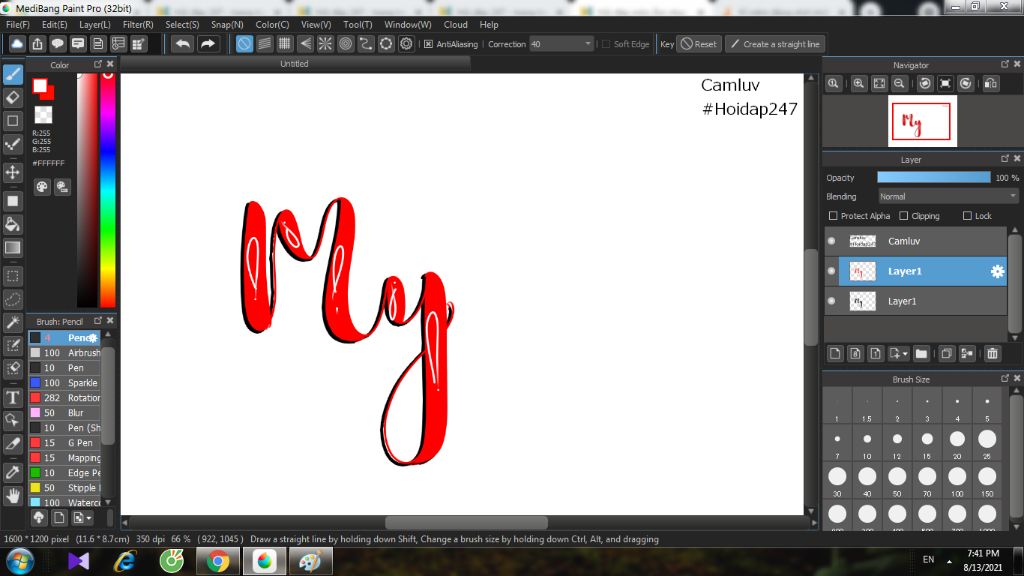Select the Gradient tool
1024x576 pixels.
click(13, 248)
